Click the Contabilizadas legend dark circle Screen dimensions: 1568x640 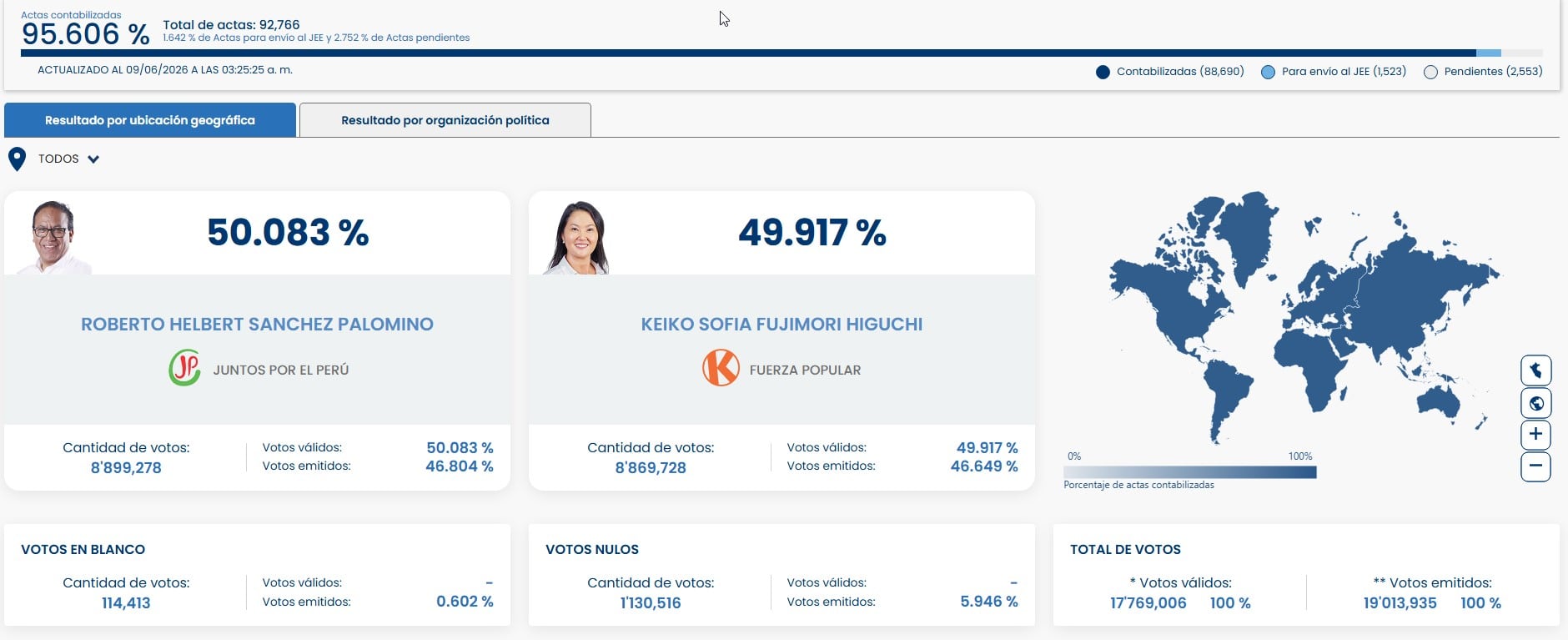[1103, 72]
